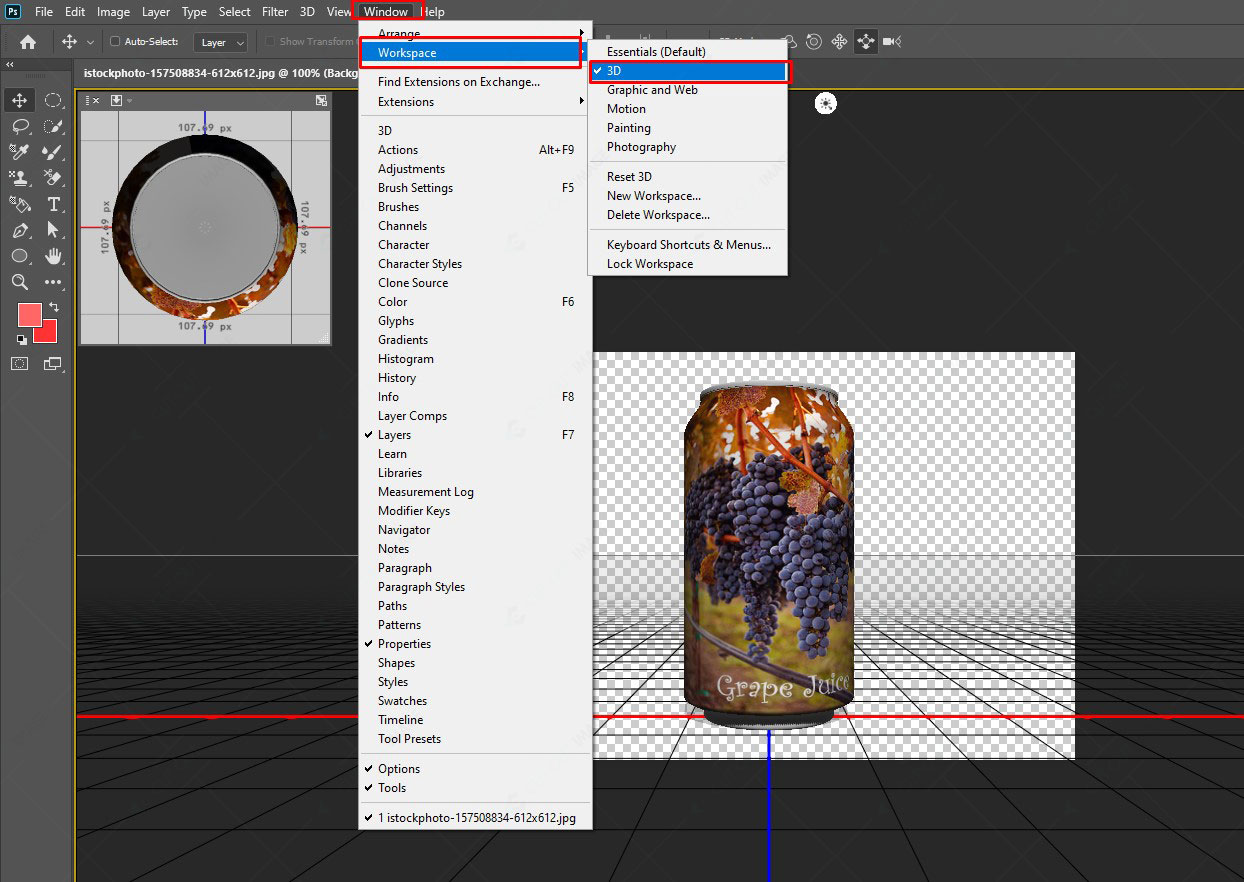The height and width of the screenshot is (882, 1244).
Task: Open the Auto-Select Layer dropdown
Action: click(x=221, y=42)
